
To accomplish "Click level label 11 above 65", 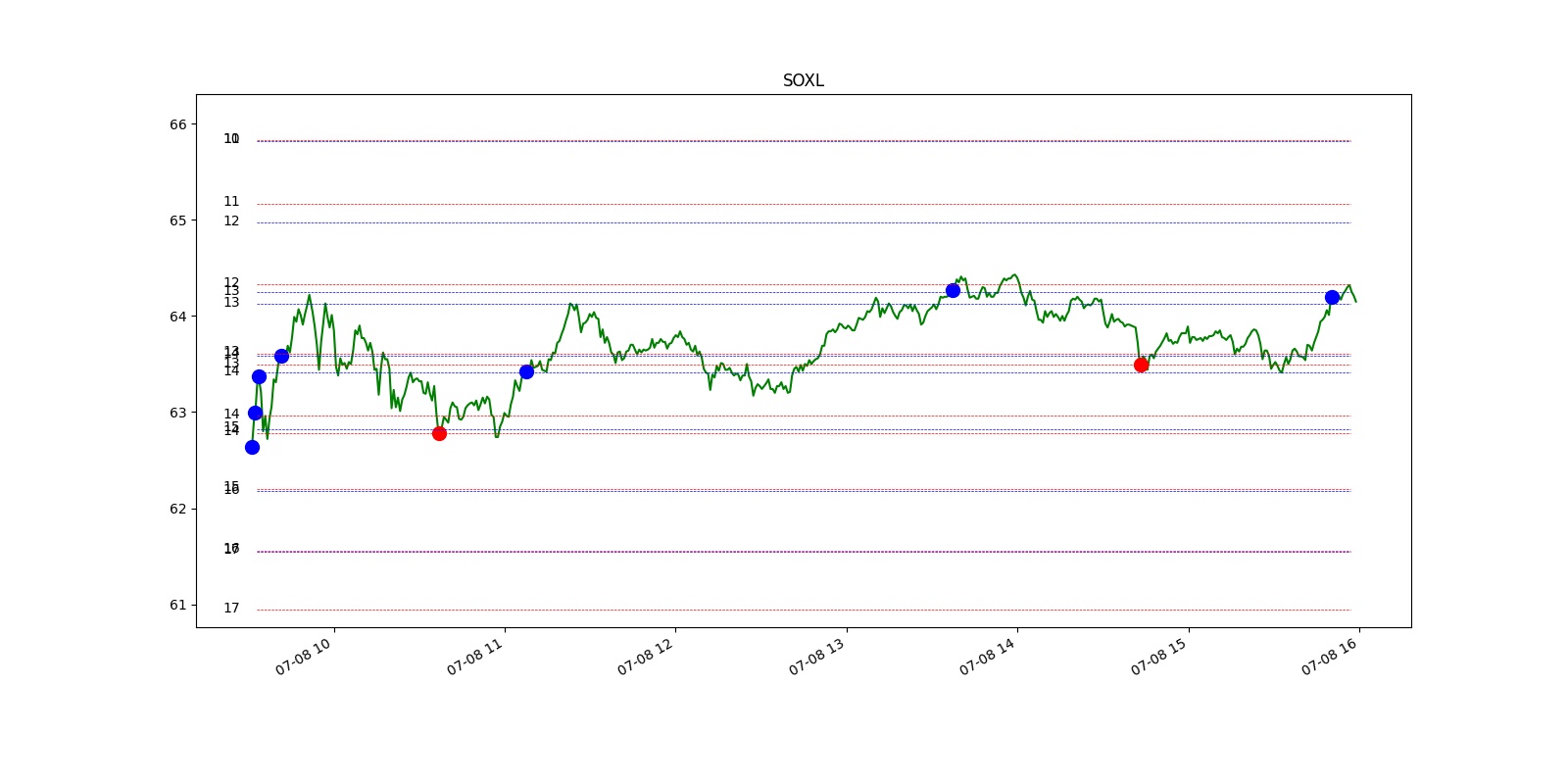I will (x=231, y=202).
